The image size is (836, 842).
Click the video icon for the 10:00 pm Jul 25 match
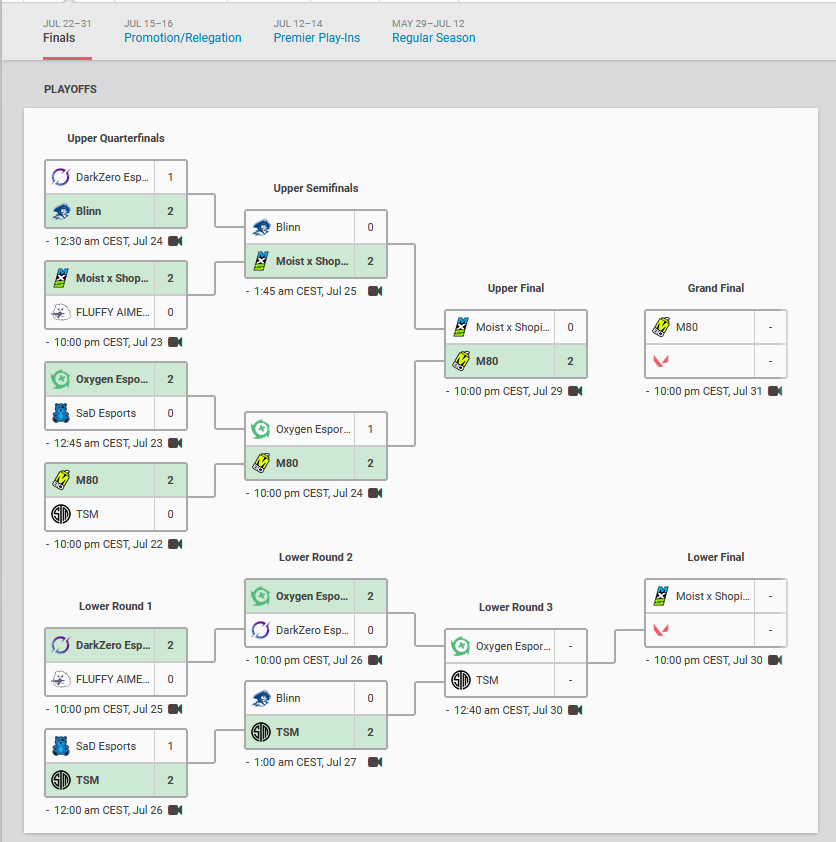pos(175,709)
